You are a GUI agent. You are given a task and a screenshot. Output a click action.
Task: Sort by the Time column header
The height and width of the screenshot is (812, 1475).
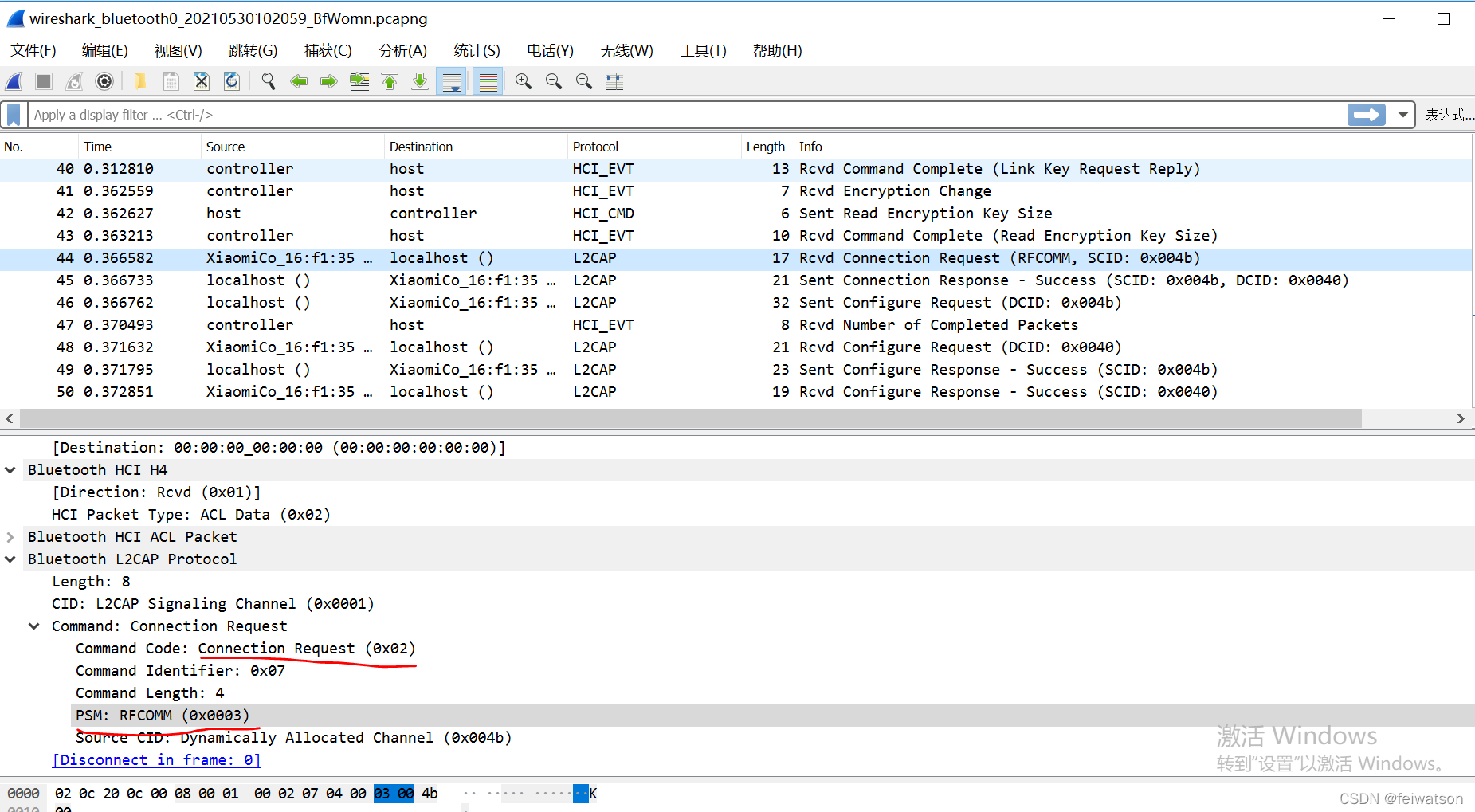pos(139,147)
